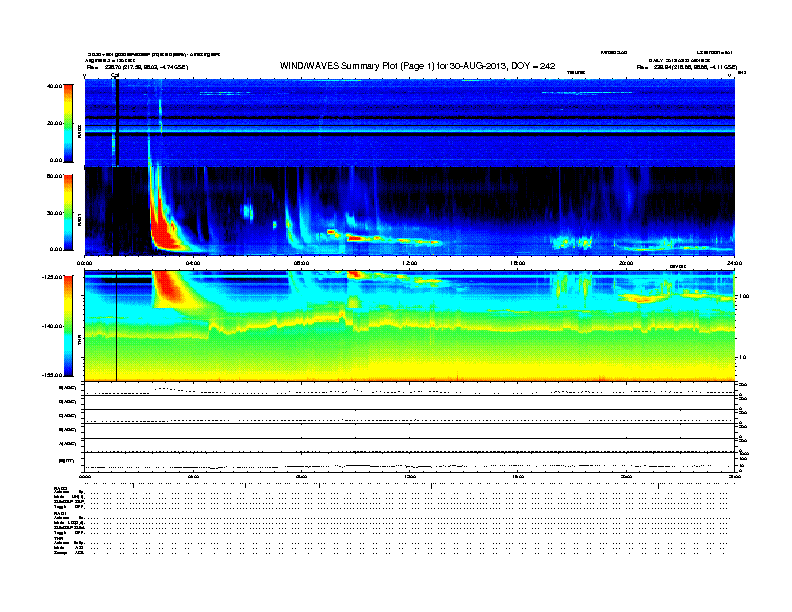Click the 40.00 label on RAD2 scale
The image size is (792, 612).
click(55, 86)
